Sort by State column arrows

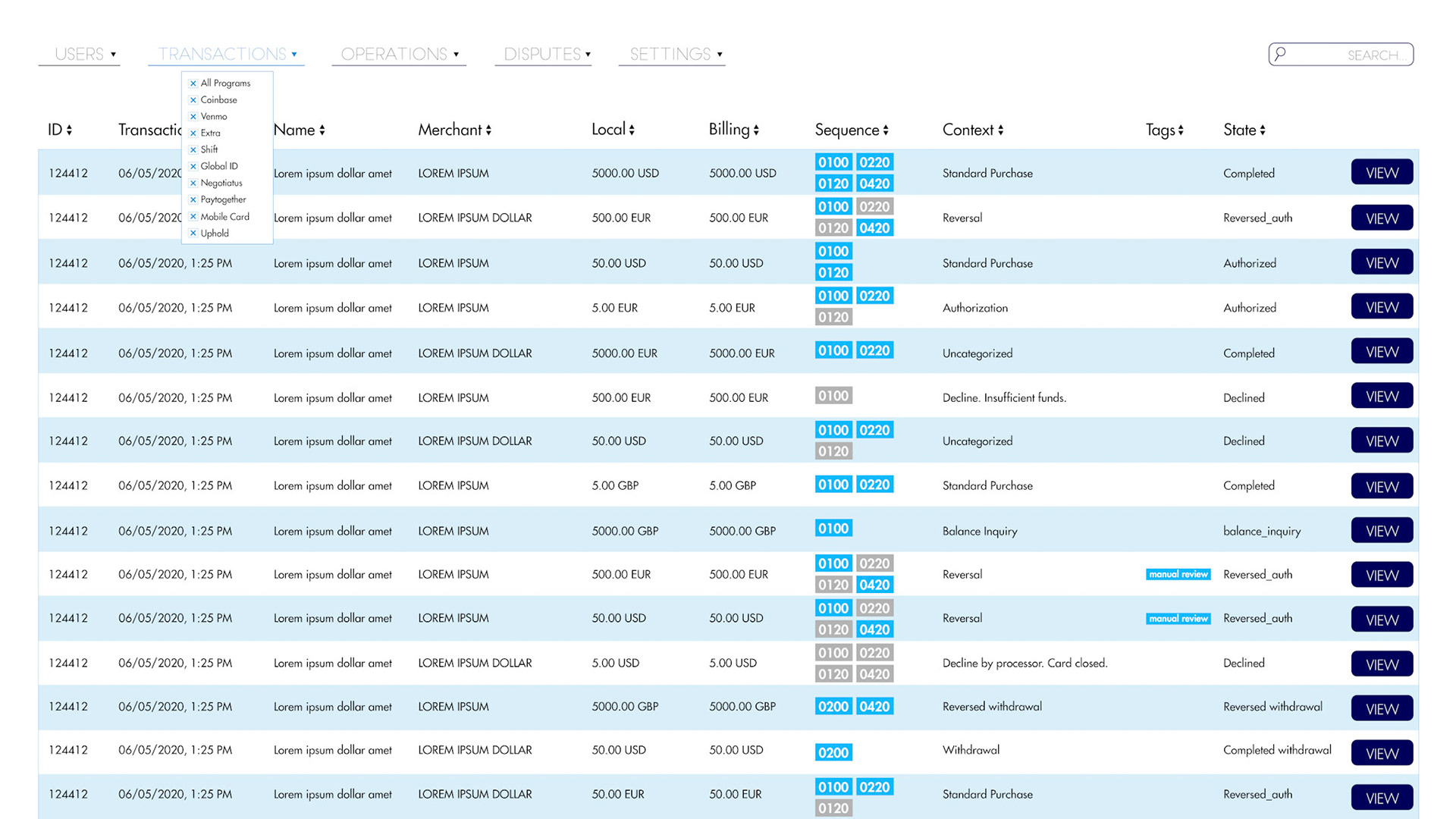coord(1263,130)
